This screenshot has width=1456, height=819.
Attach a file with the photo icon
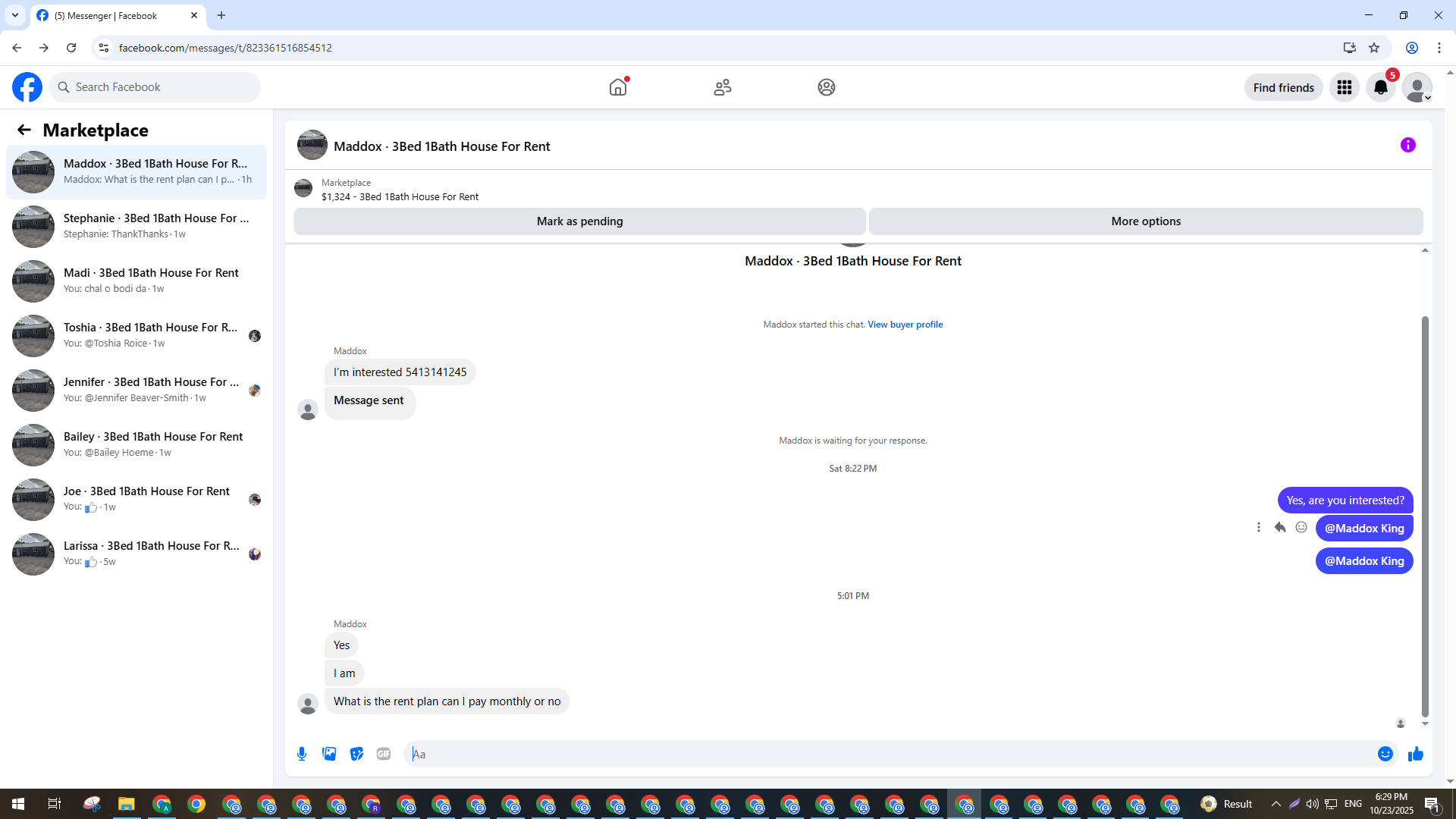click(329, 754)
